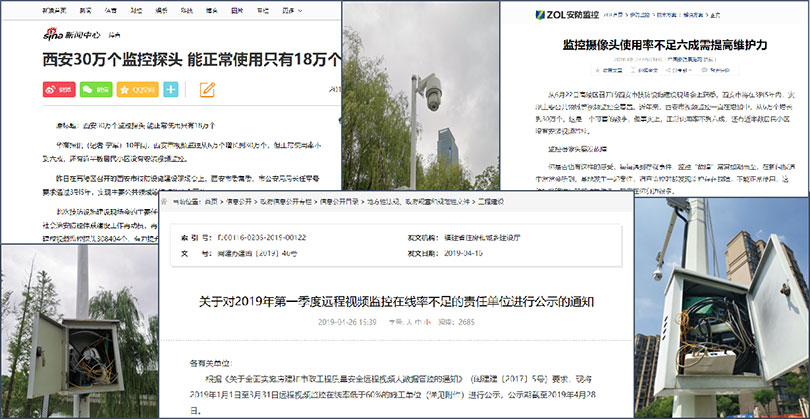Click the orange edit comment icon
The width and height of the screenshot is (810, 419).
[x=207, y=89]
